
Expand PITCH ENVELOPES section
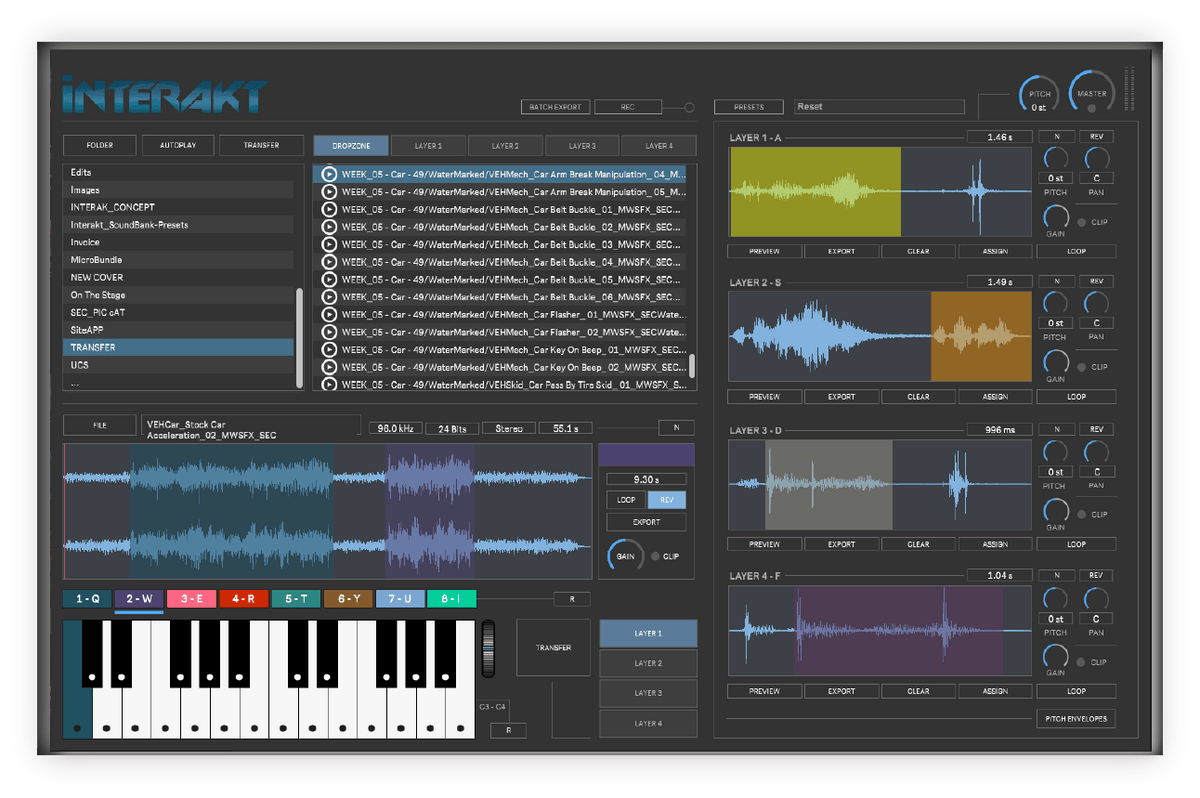tap(1076, 719)
